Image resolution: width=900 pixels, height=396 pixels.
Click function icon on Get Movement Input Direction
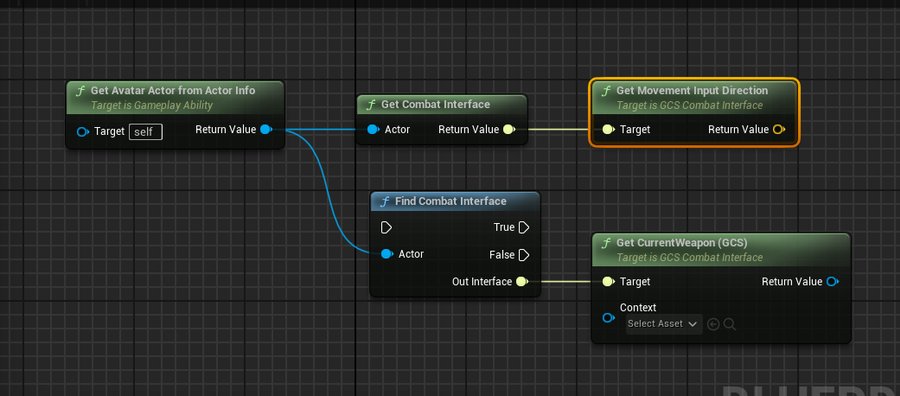(606, 91)
